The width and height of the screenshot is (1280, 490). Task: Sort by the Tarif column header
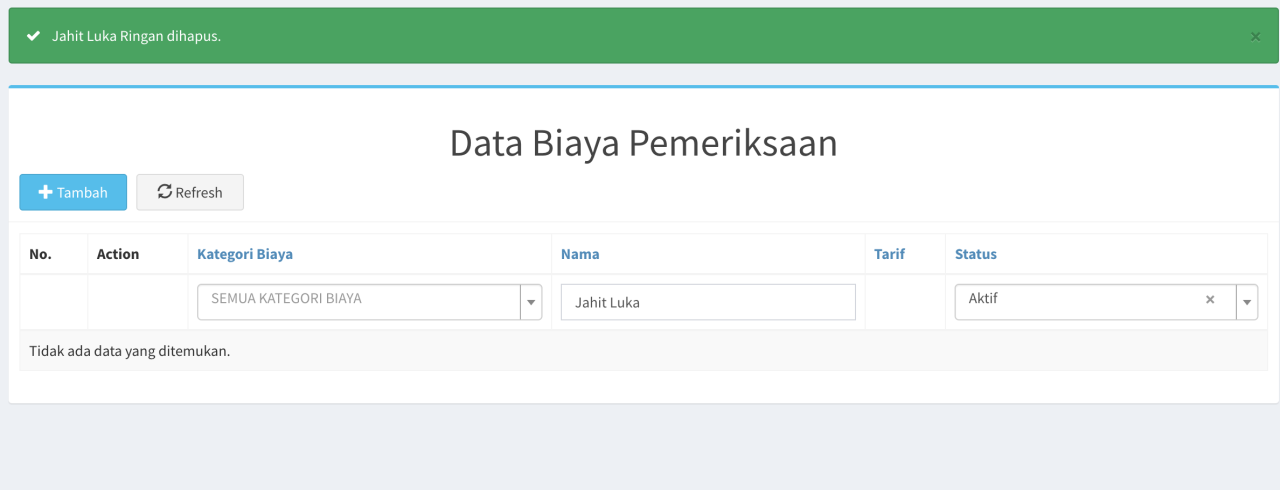click(889, 254)
